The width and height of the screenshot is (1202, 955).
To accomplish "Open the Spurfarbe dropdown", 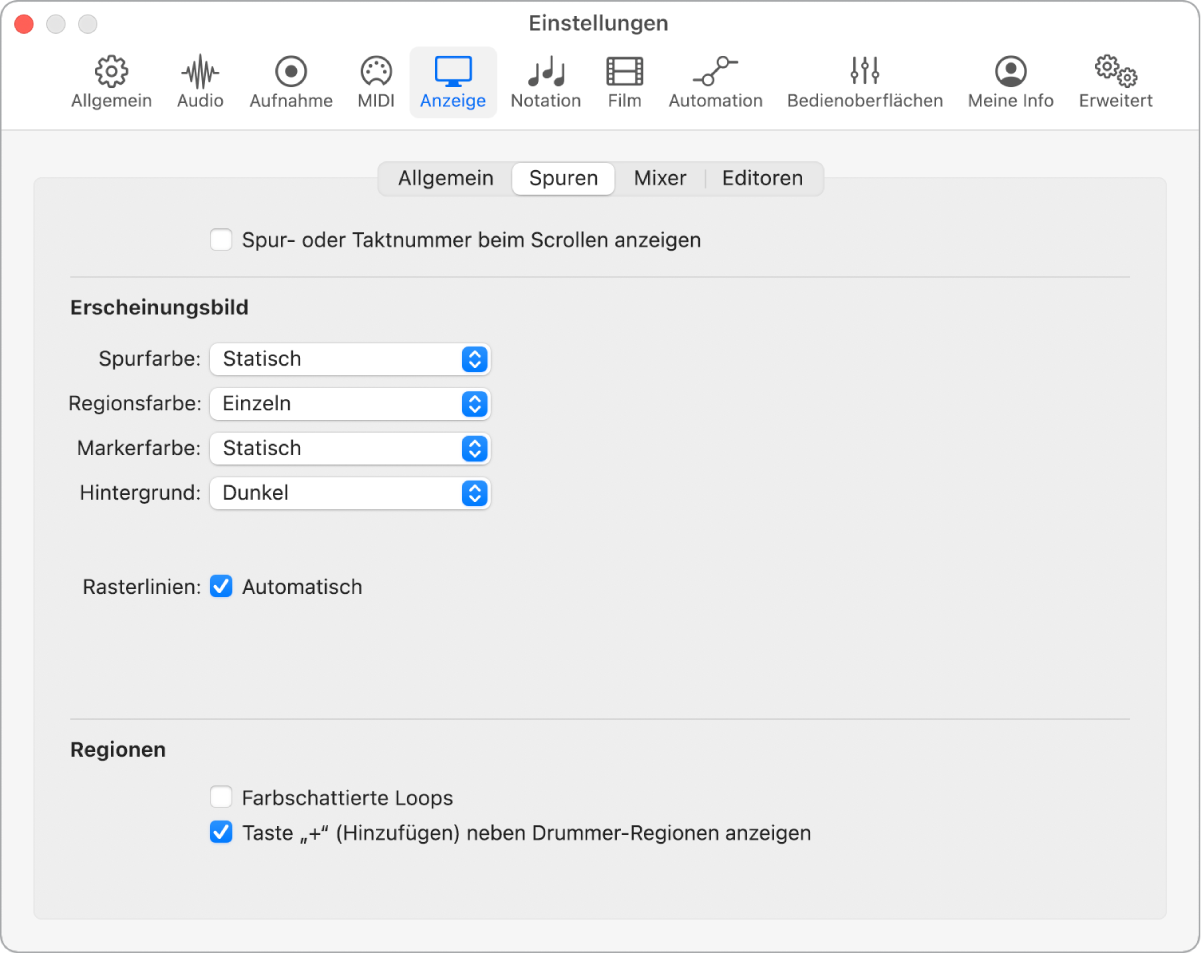I will (350, 359).
